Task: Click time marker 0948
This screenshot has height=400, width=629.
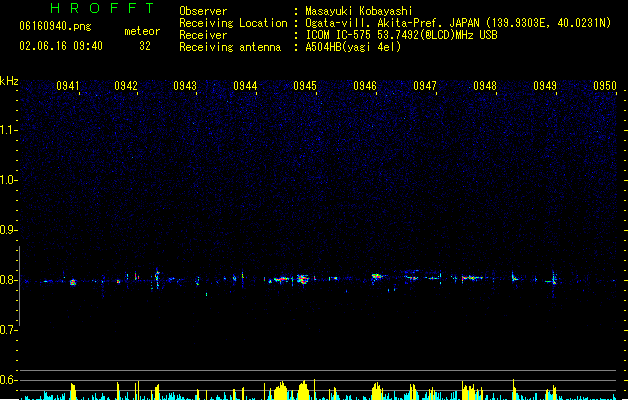Action: (x=485, y=86)
